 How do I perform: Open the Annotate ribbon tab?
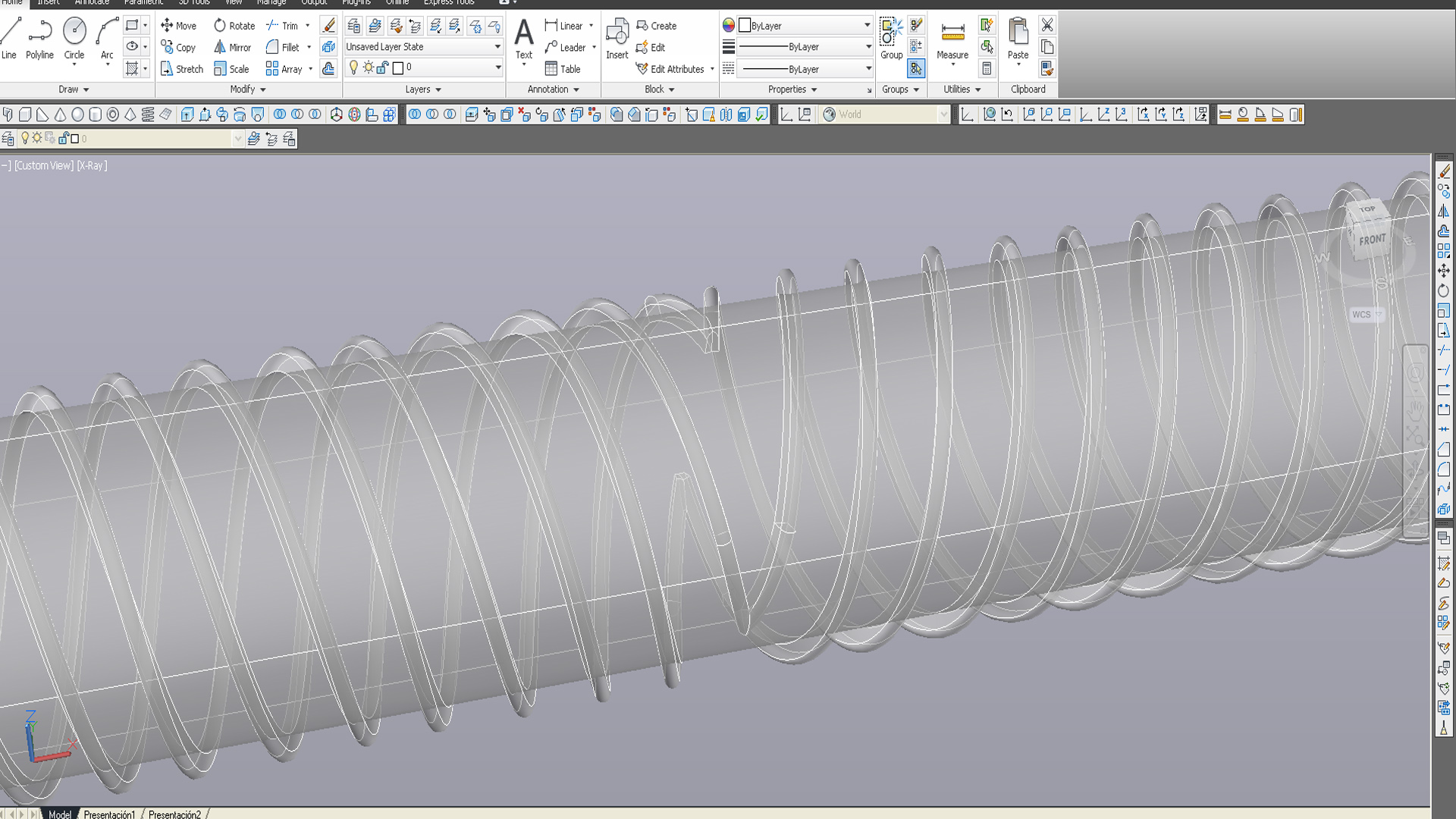92,2
